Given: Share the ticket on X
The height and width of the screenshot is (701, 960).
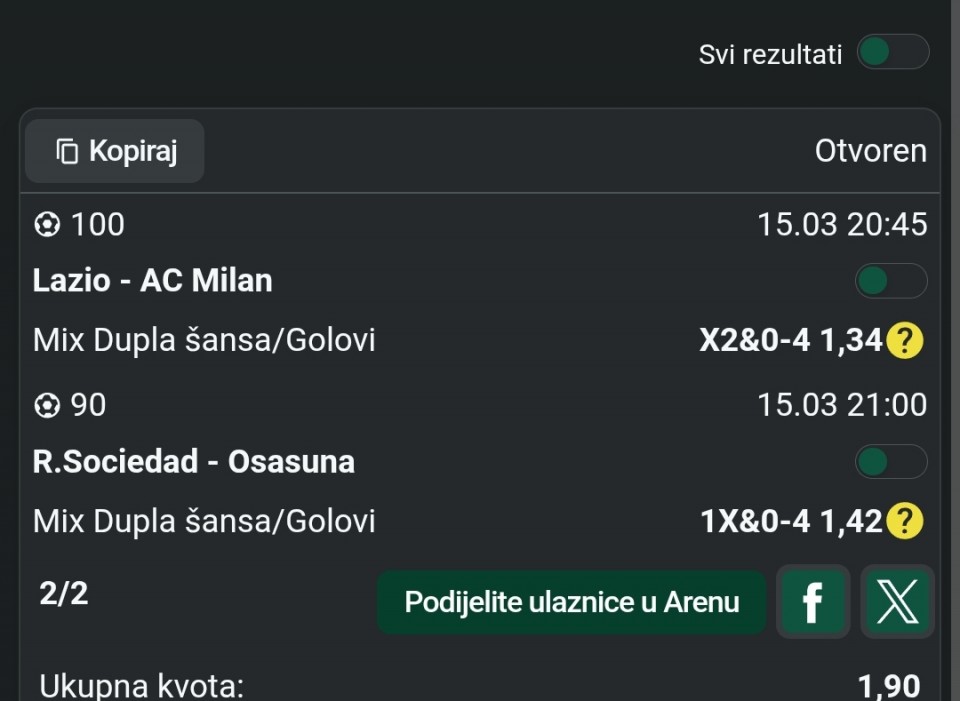Looking at the screenshot, I should 897,602.
